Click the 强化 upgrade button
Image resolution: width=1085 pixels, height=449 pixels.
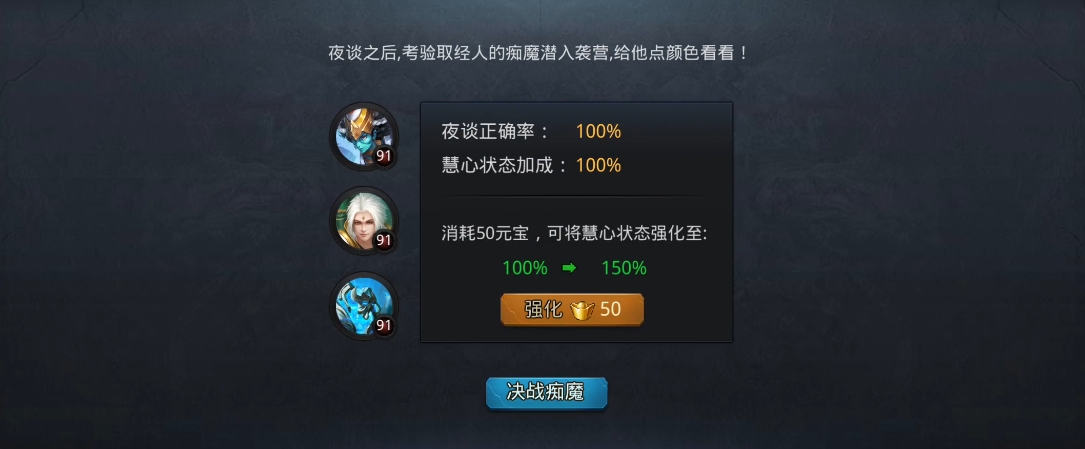[x=572, y=309]
